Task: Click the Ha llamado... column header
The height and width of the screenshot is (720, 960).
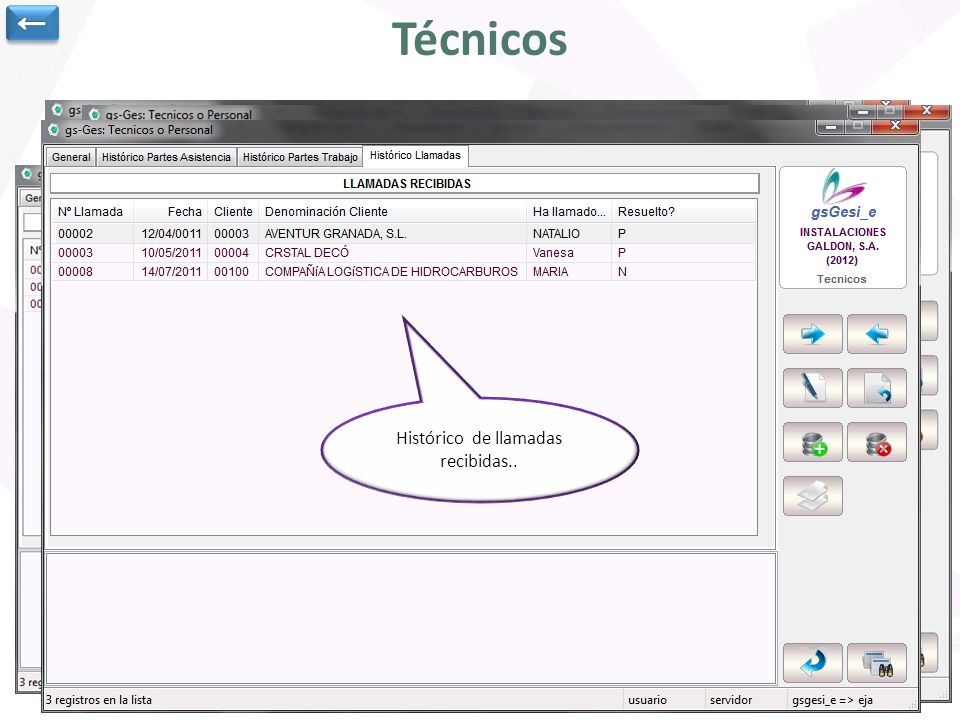Action: (569, 212)
